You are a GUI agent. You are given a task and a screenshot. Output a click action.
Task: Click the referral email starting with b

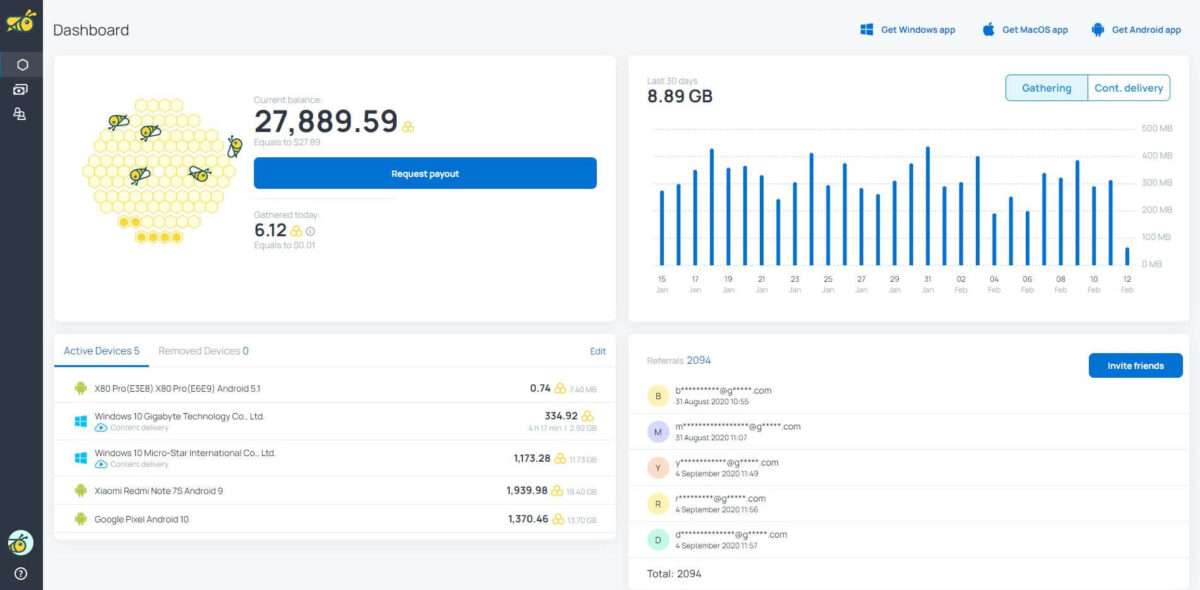[x=723, y=390]
